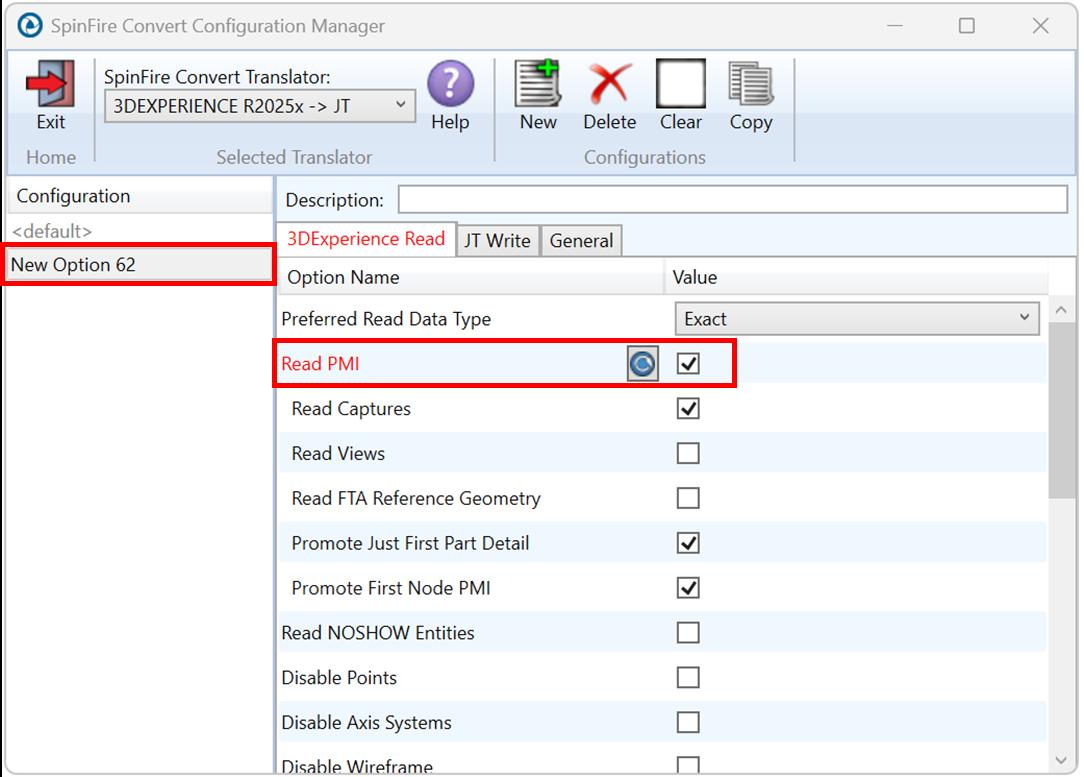Image resolution: width=1084 pixels, height=777 pixels.
Task: Click the Preferred Read Data Type label
Action: (x=386, y=319)
